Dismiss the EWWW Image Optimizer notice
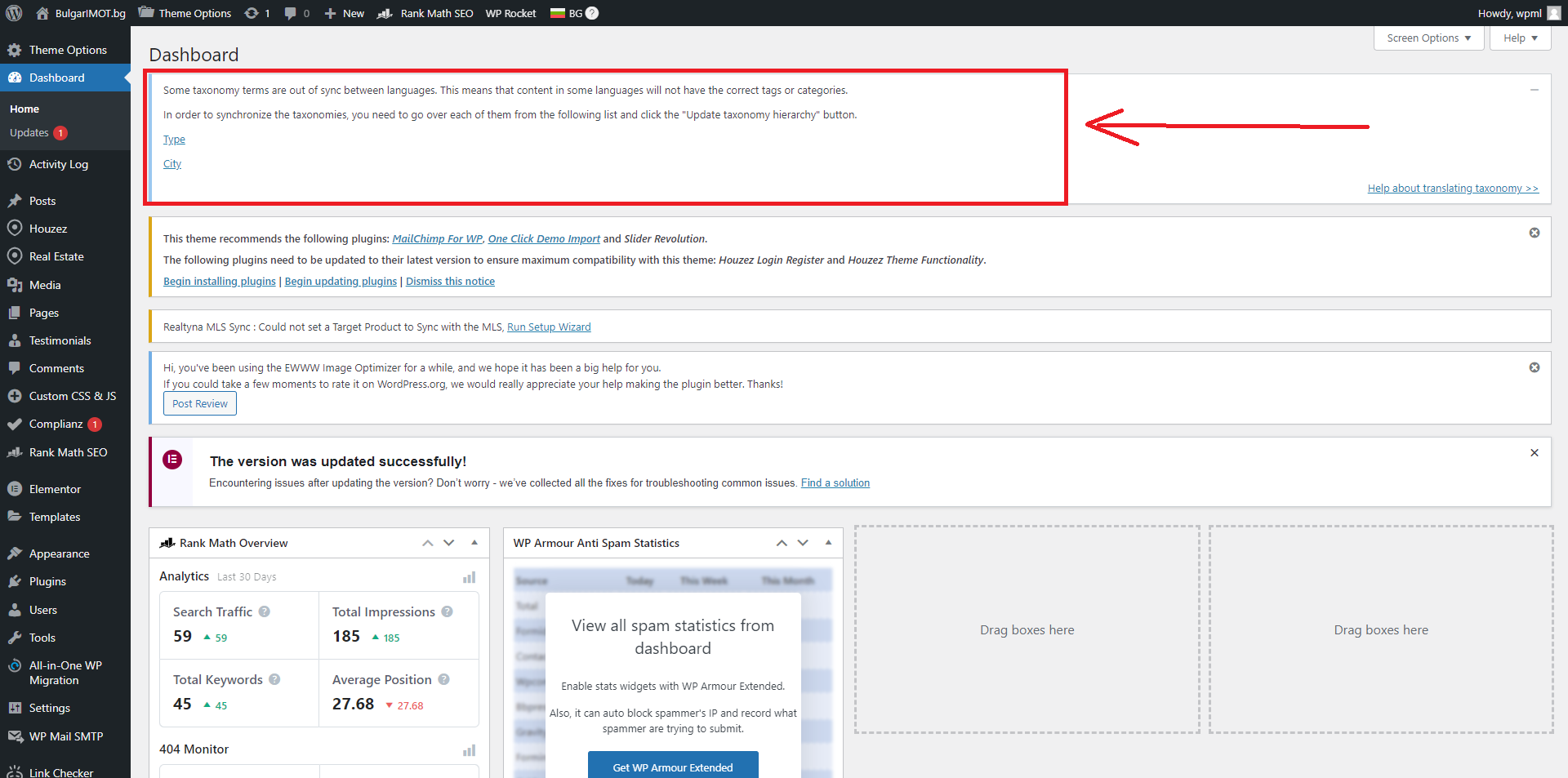 point(1534,367)
